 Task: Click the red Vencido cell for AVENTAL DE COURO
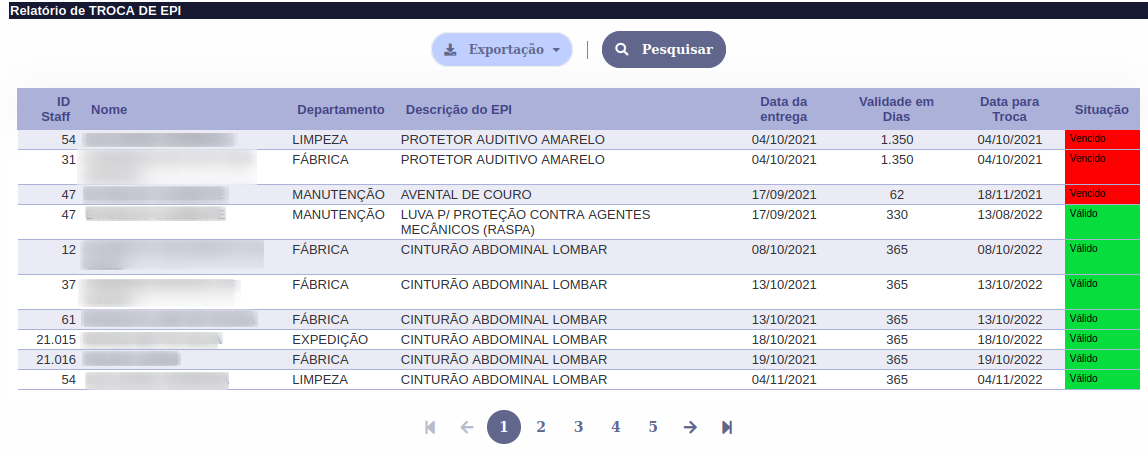pos(1103,194)
